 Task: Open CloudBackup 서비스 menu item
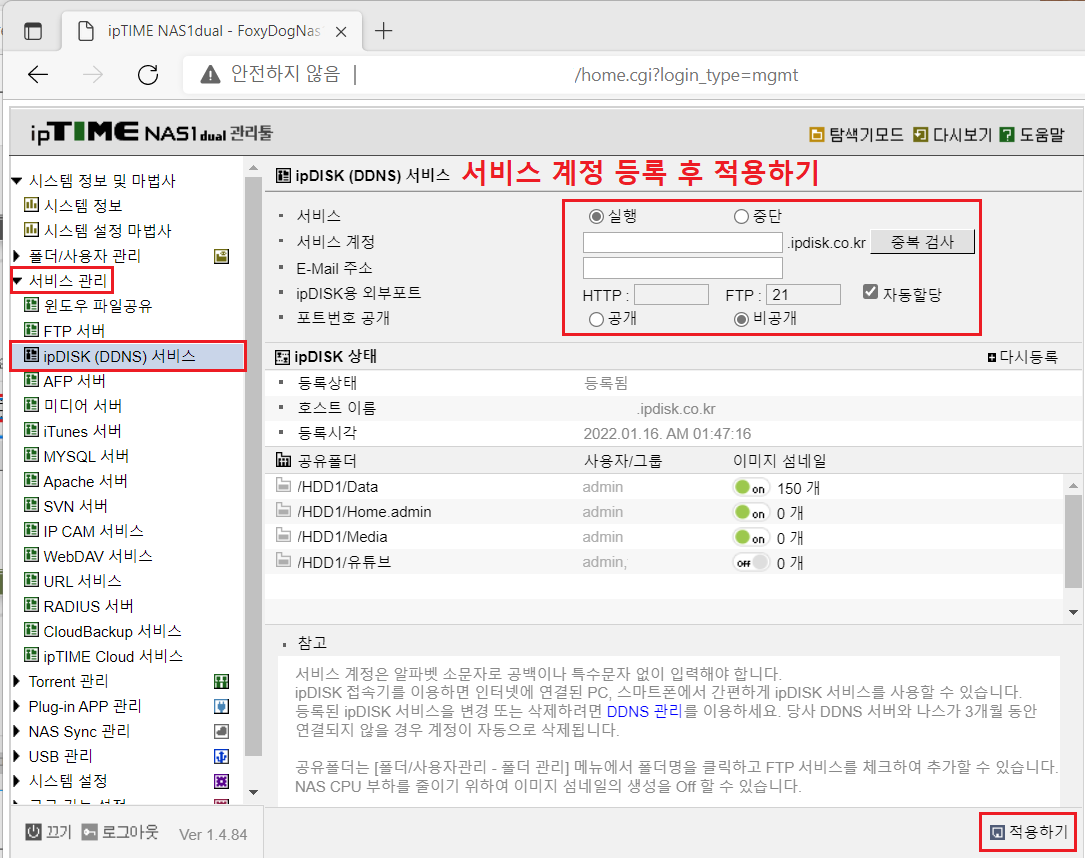112,631
